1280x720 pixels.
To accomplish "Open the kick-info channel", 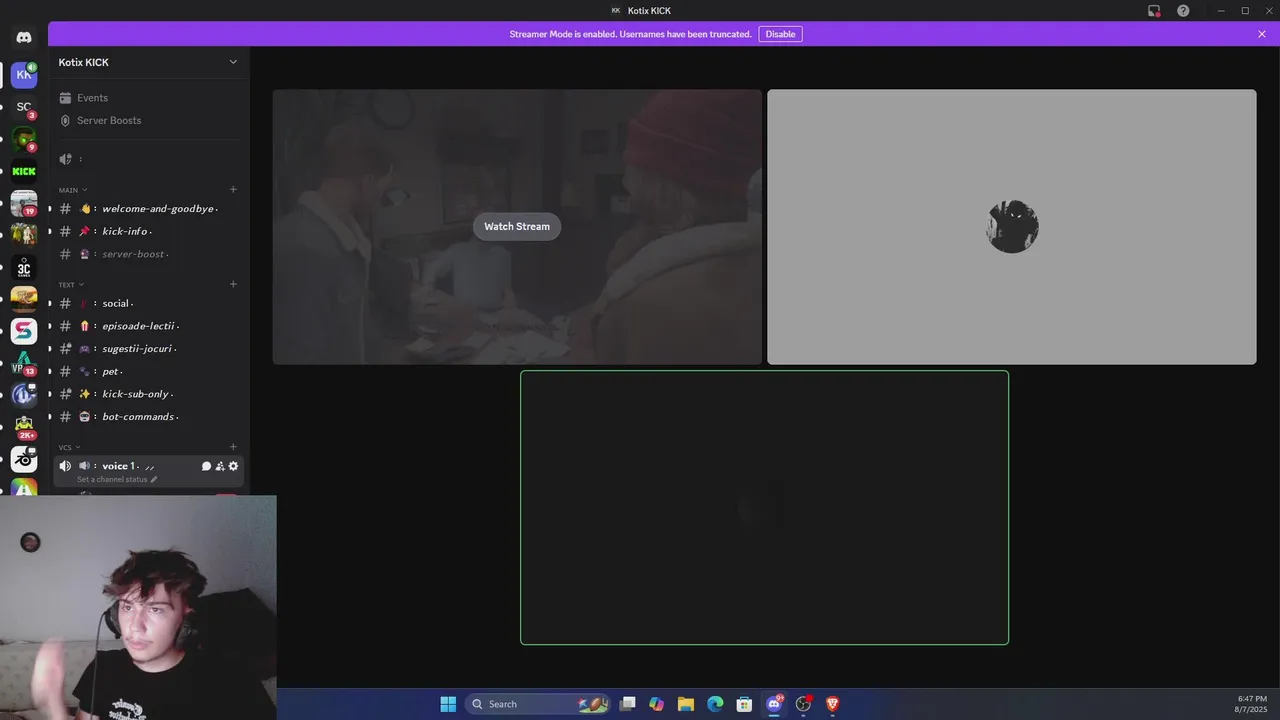I will pyautogui.click(x=149, y=231).
